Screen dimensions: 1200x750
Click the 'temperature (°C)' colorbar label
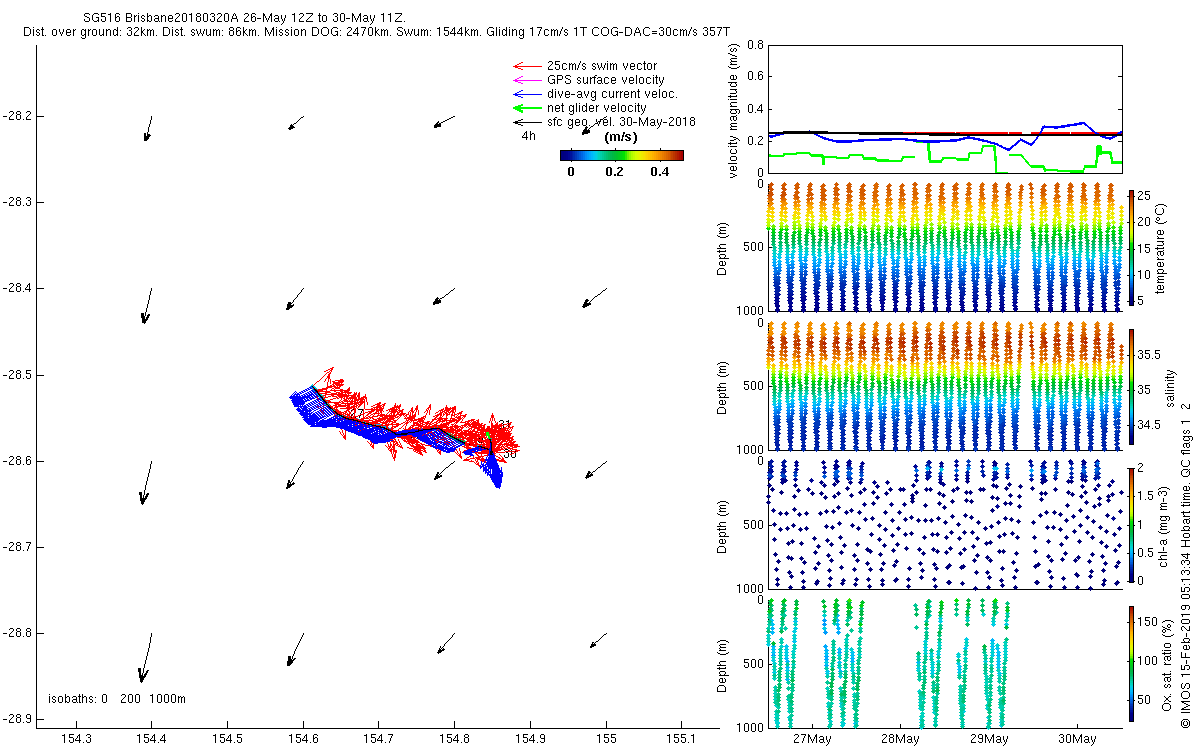[1162, 246]
